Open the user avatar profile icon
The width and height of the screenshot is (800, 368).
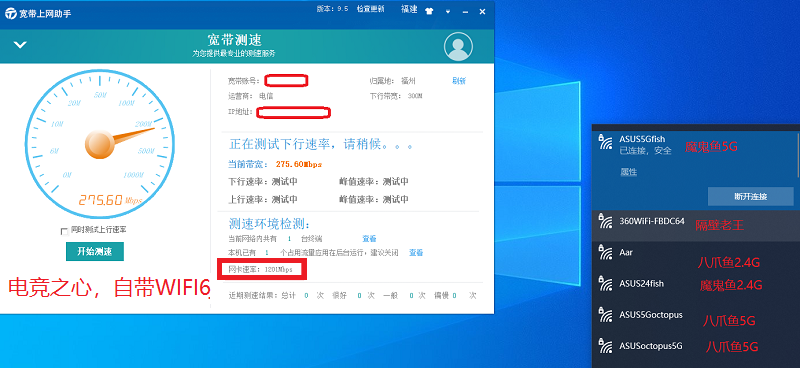click(x=458, y=46)
